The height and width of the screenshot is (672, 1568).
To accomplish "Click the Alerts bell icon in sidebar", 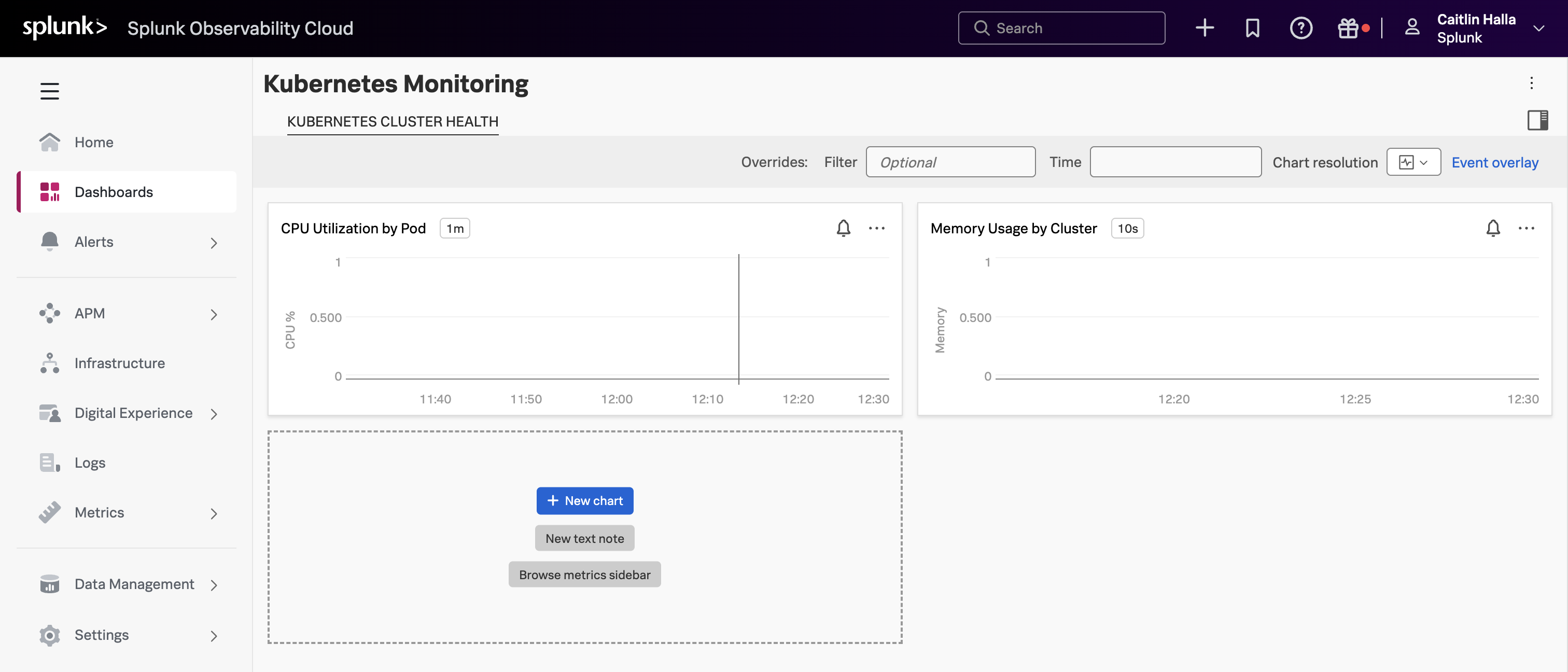I will (x=50, y=242).
